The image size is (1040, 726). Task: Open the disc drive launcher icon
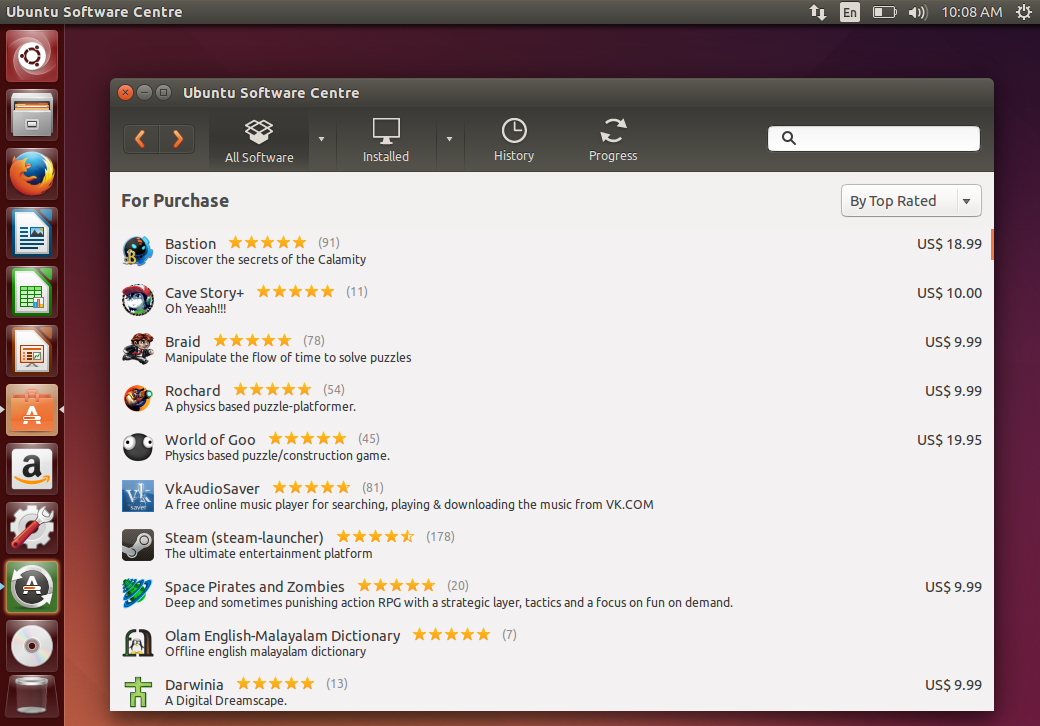32,646
